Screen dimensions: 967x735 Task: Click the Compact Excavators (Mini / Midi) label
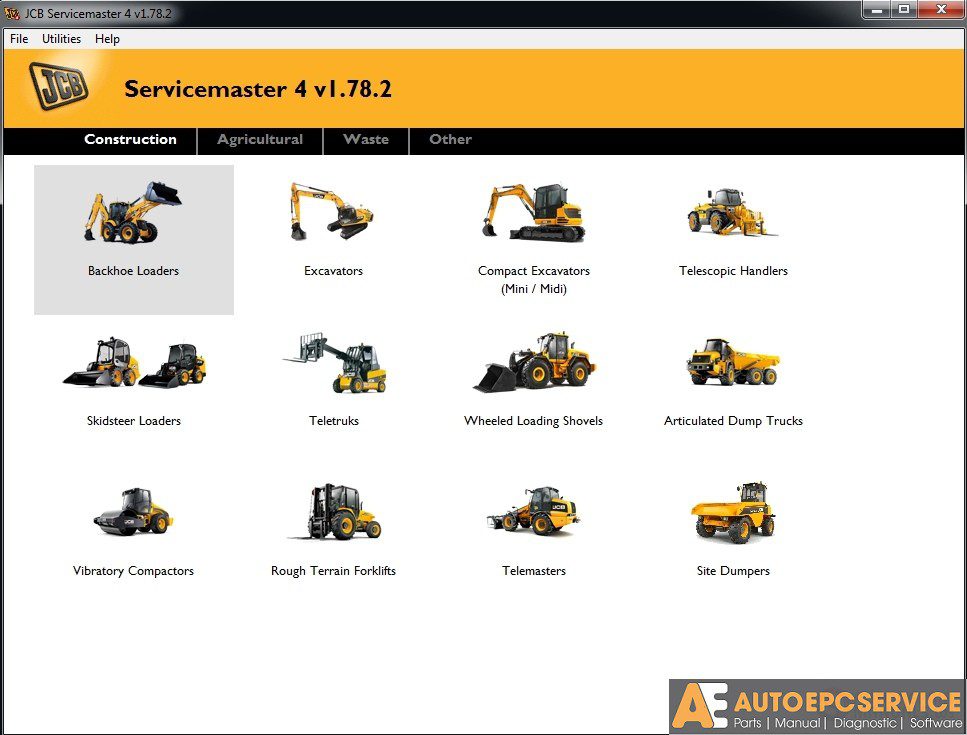pos(533,279)
